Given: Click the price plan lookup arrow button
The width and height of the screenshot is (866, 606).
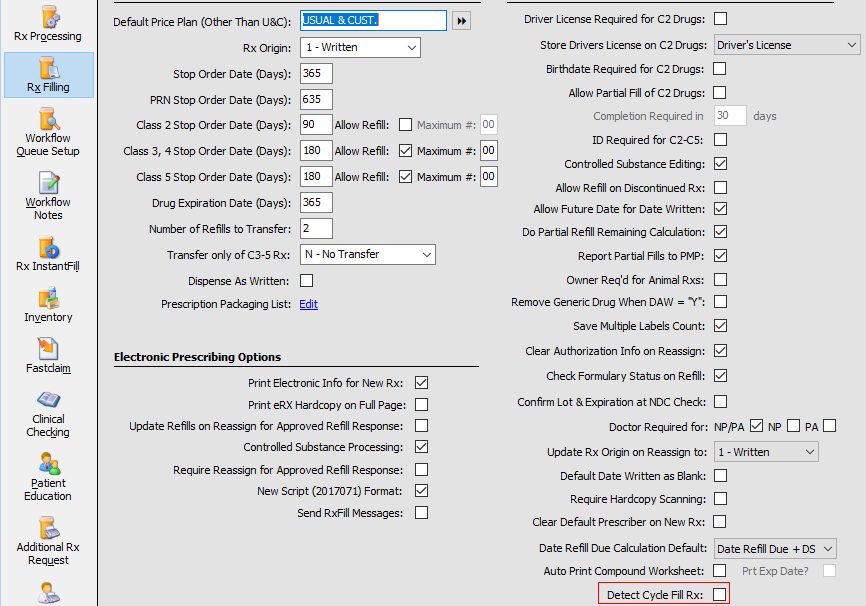Looking at the screenshot, I should pos(461,21).
